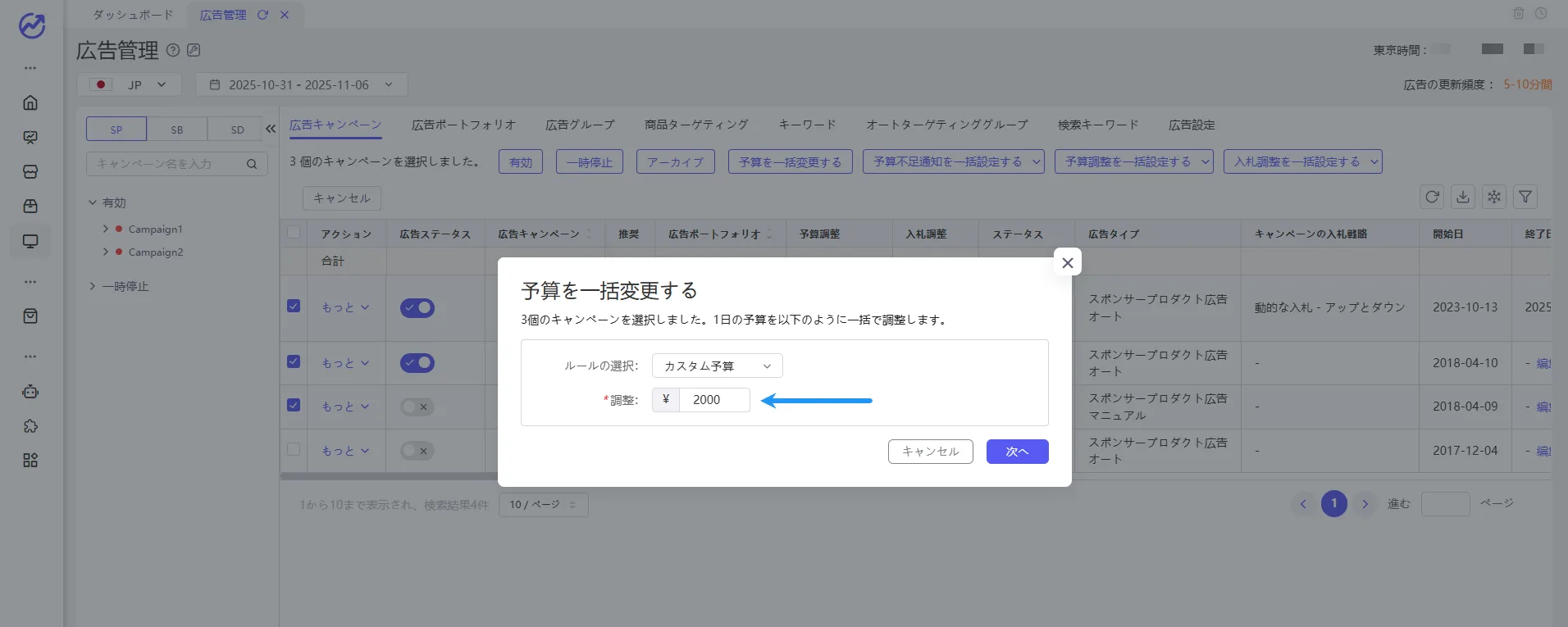
Task: Click the page number jump input field
Action: [x=1445, y=504]
